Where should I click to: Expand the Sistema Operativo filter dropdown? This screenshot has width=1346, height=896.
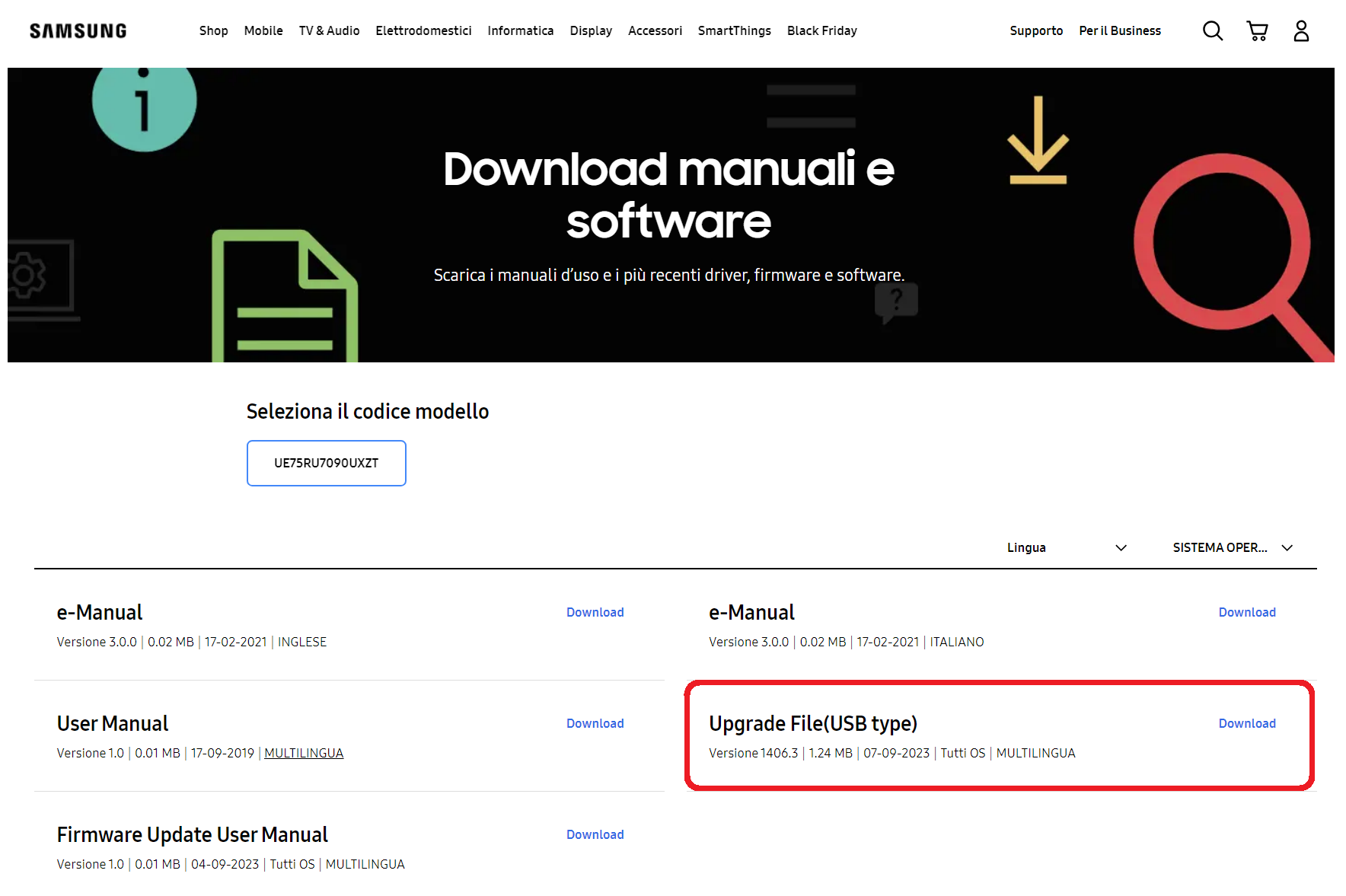coord(1233,547)
